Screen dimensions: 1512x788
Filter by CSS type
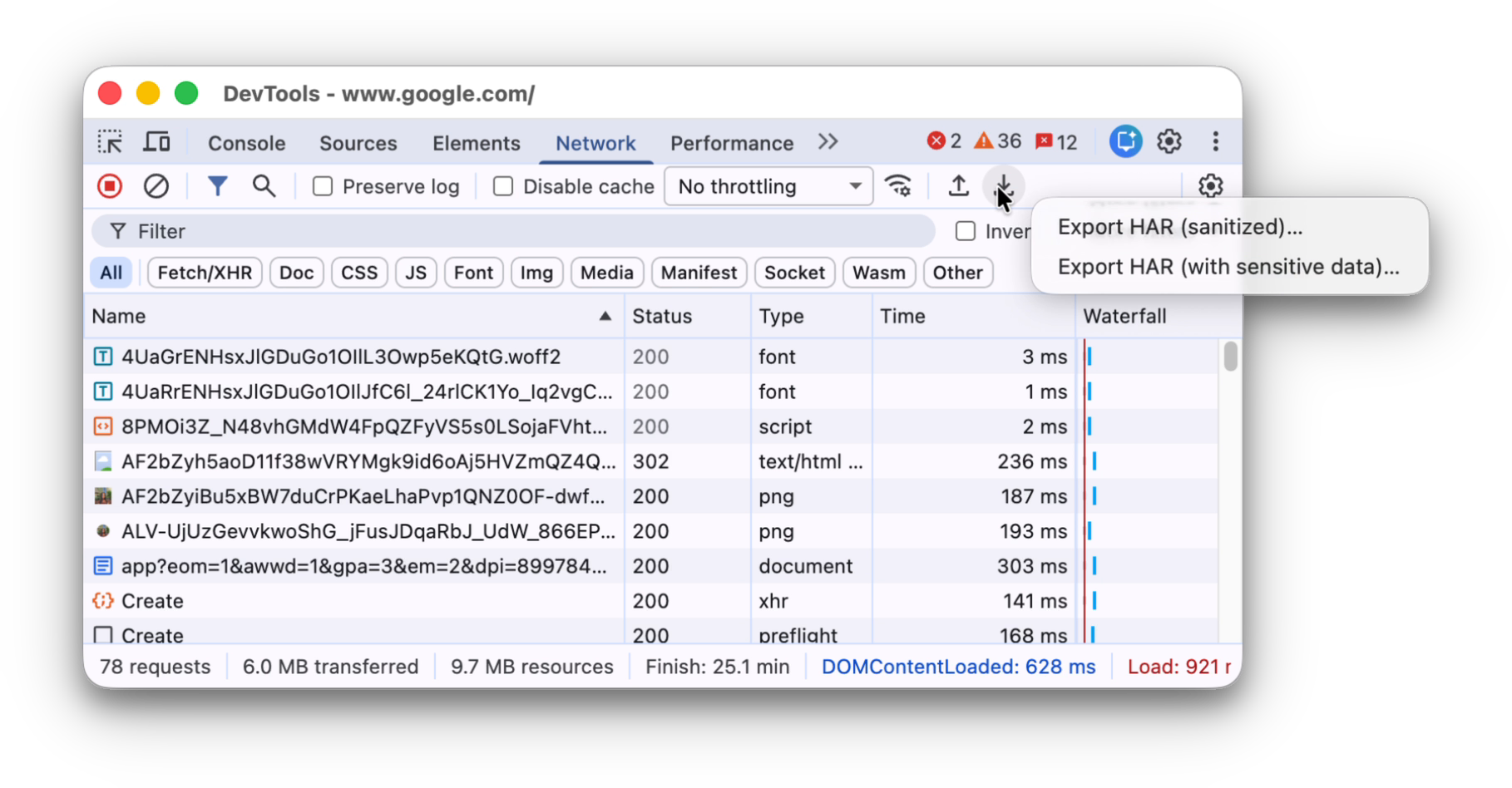pos(359,273)
